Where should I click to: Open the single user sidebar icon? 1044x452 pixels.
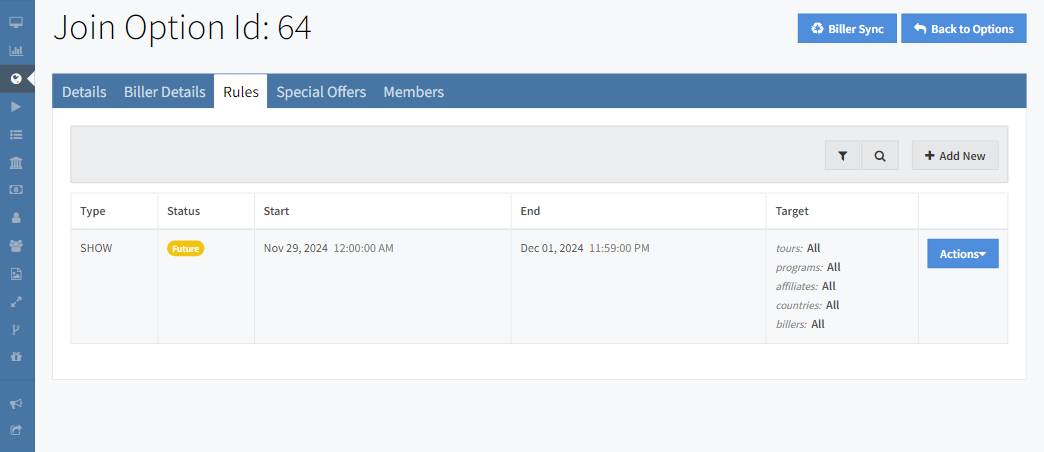coord(16,217)
